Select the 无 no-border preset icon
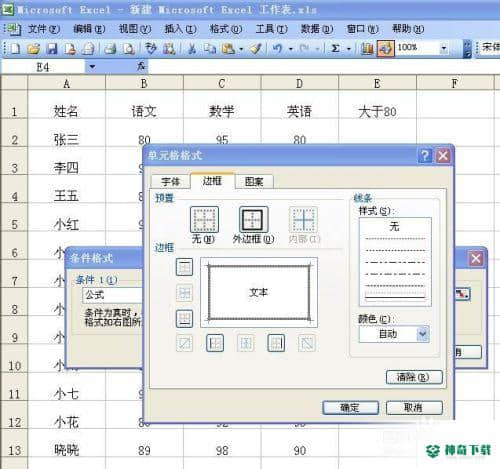 (x=204, y=219)
